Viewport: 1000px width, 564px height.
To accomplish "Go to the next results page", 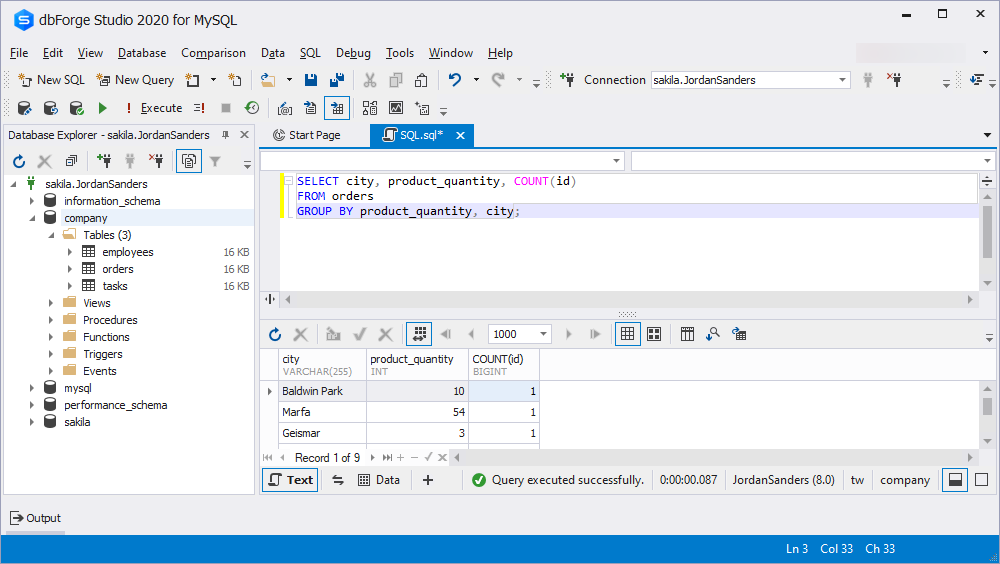I will click(568, 334).
